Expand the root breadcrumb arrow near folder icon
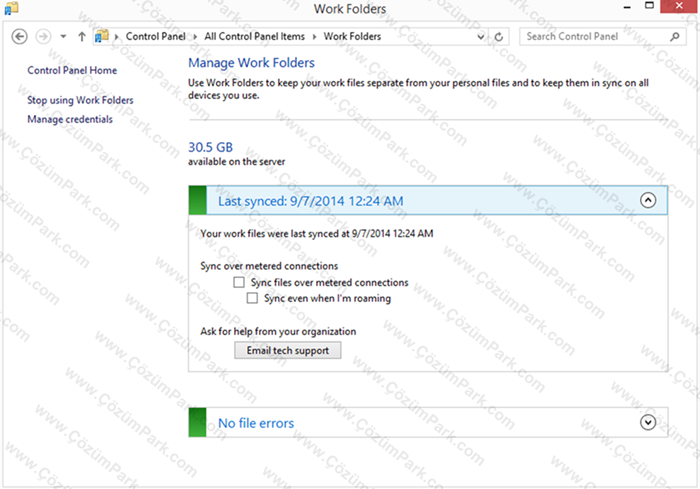The width and height of the screenshot is (700, 489). (x=117, y=37)
